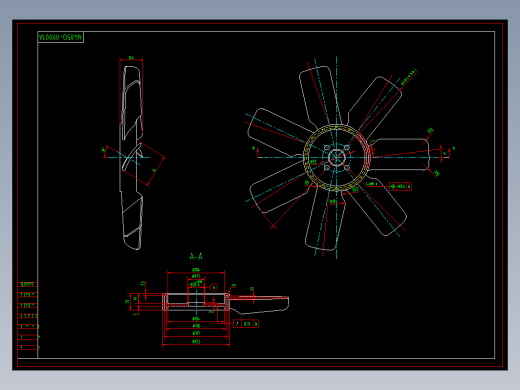
Task: Click the fan blade on the horizontal centerline
Action: 400,155
